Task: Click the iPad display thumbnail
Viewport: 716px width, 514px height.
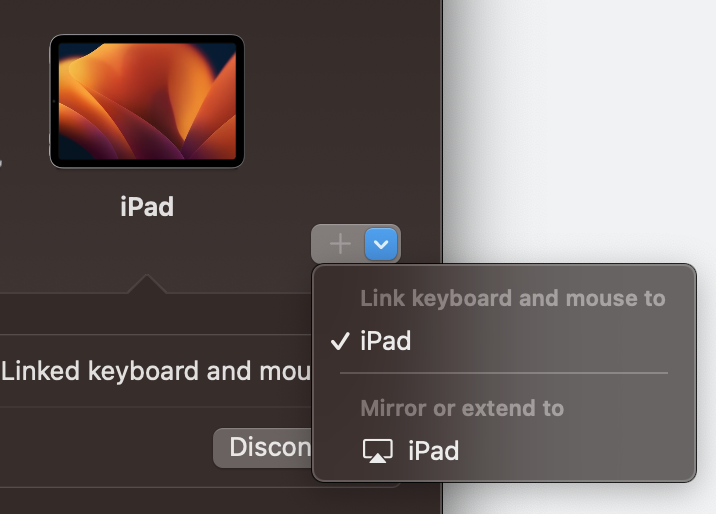Action: coord(147,101)
